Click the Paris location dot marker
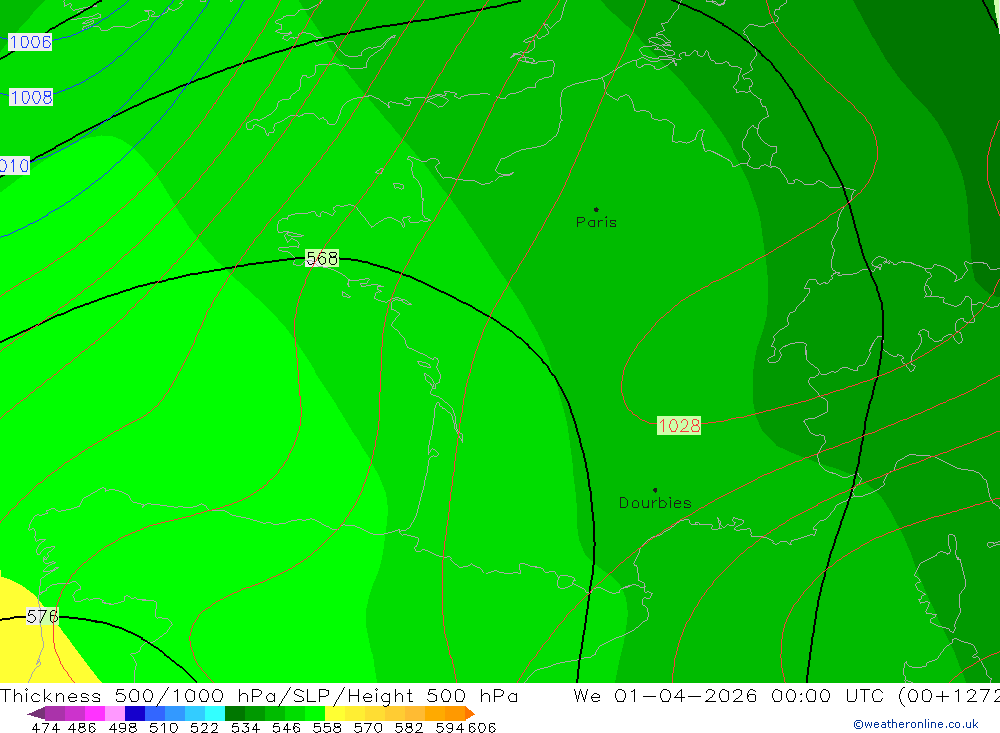Viewport: 1000px width, 733px height. point(596,209)
